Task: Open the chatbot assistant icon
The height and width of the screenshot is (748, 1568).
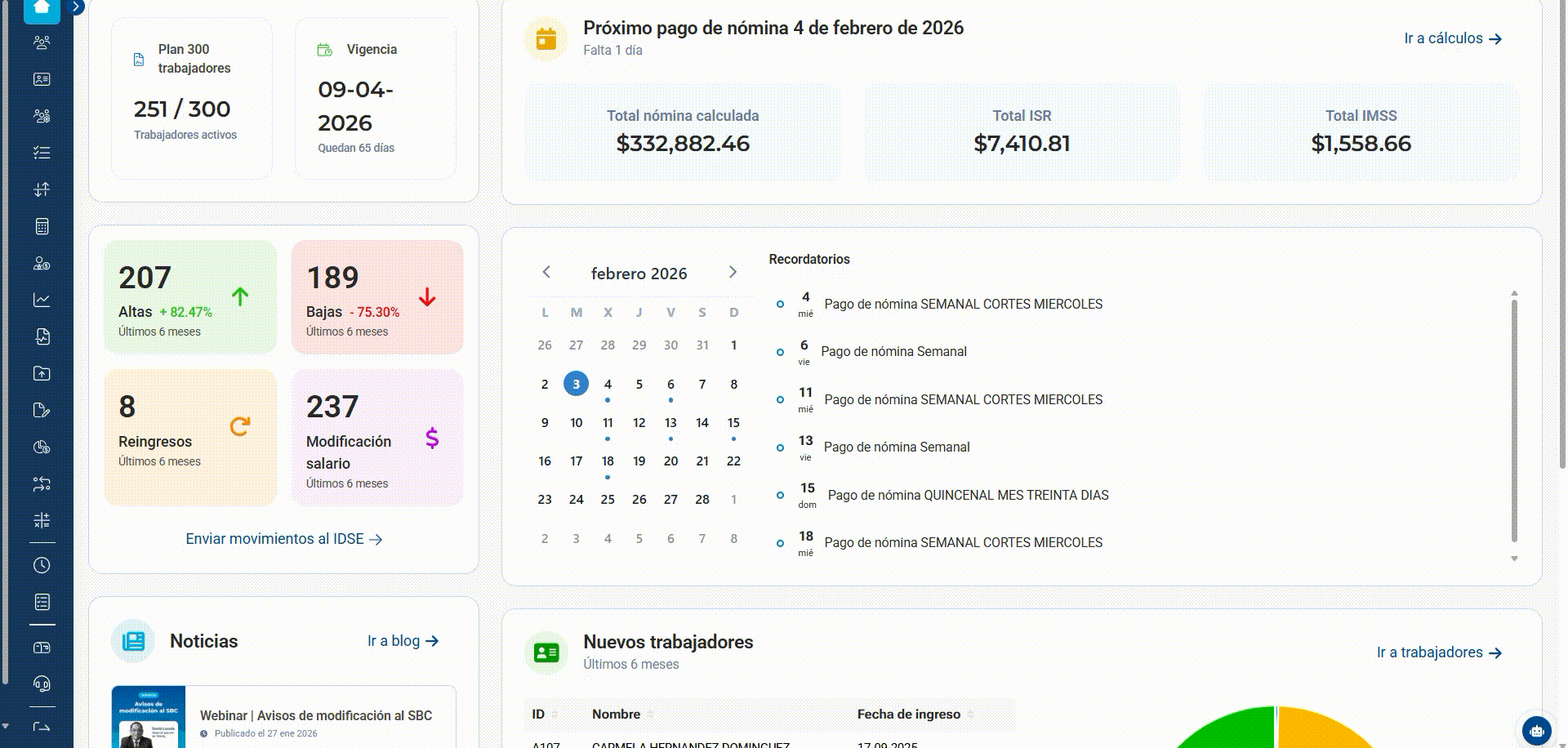Action: click(1536, 731)
